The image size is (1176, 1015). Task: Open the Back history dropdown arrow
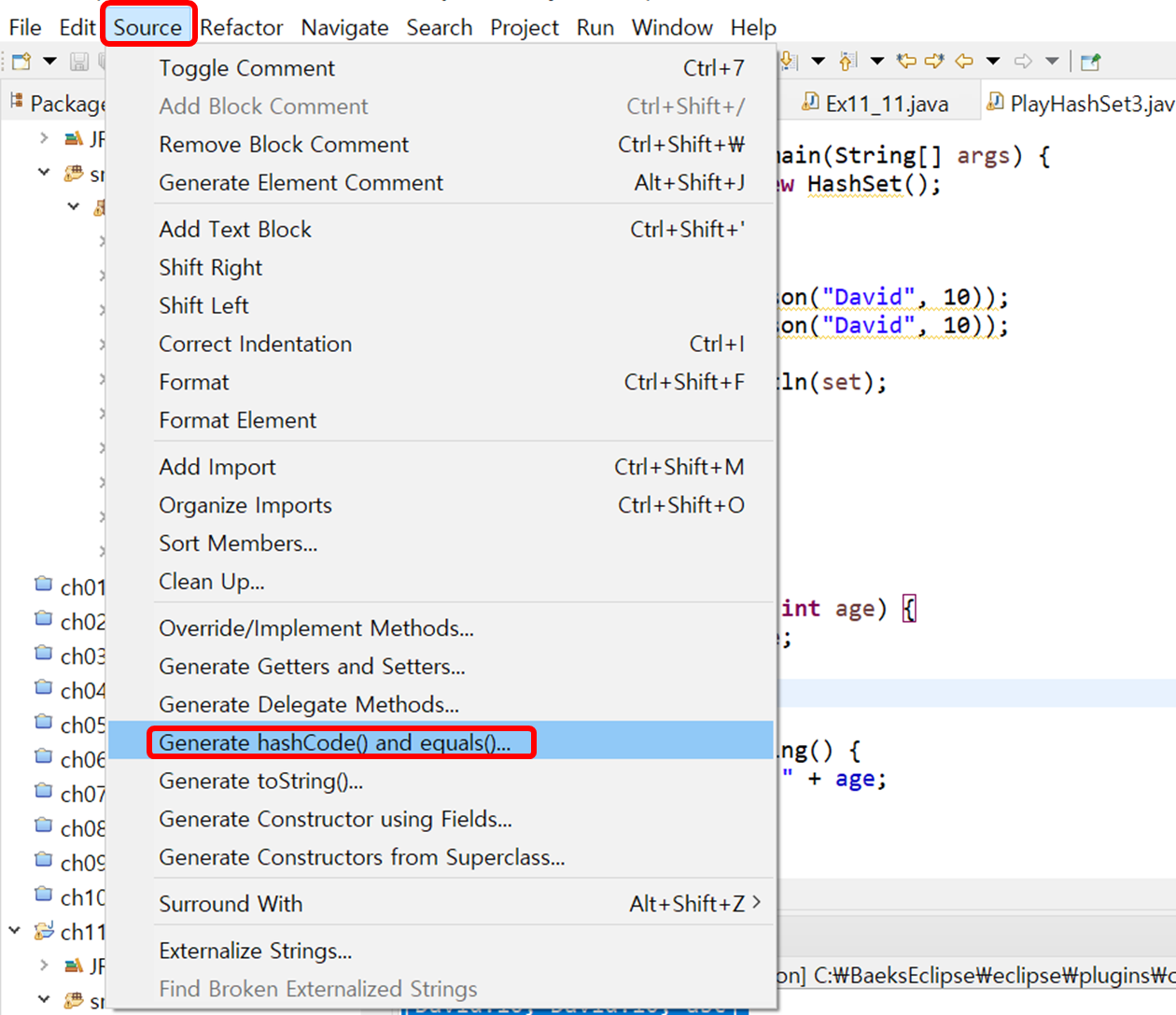coord(993,62)
